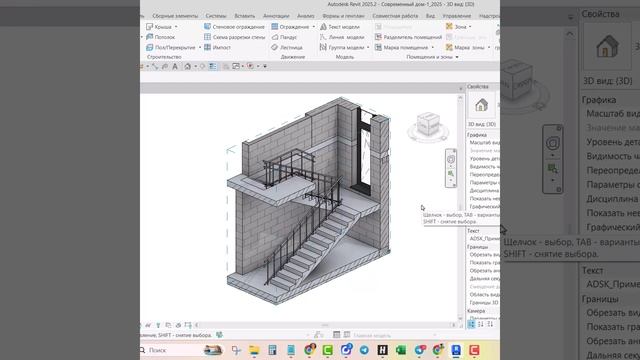640x360 pixels.
Task: Click the Строительство panel label
Action: pyautogui.click(x=164, y=57)
